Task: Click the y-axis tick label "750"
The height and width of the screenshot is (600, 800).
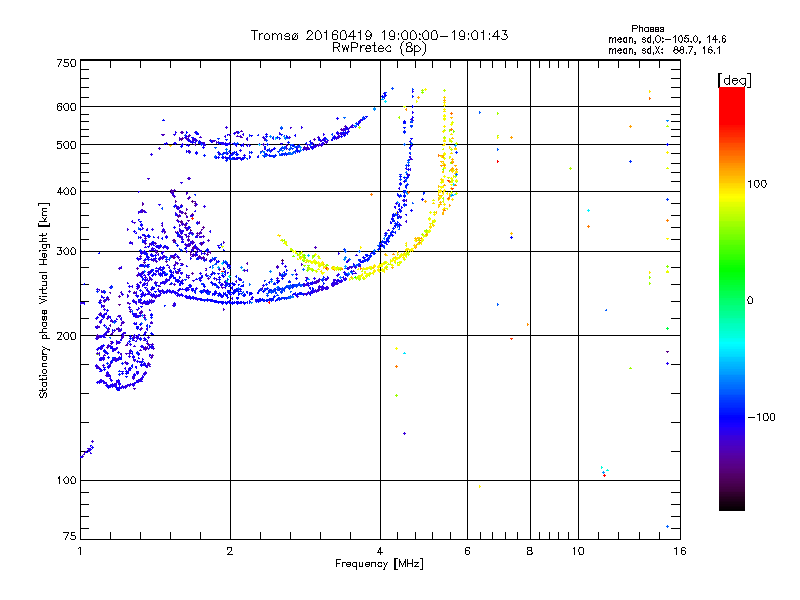Action: (66, 63)
